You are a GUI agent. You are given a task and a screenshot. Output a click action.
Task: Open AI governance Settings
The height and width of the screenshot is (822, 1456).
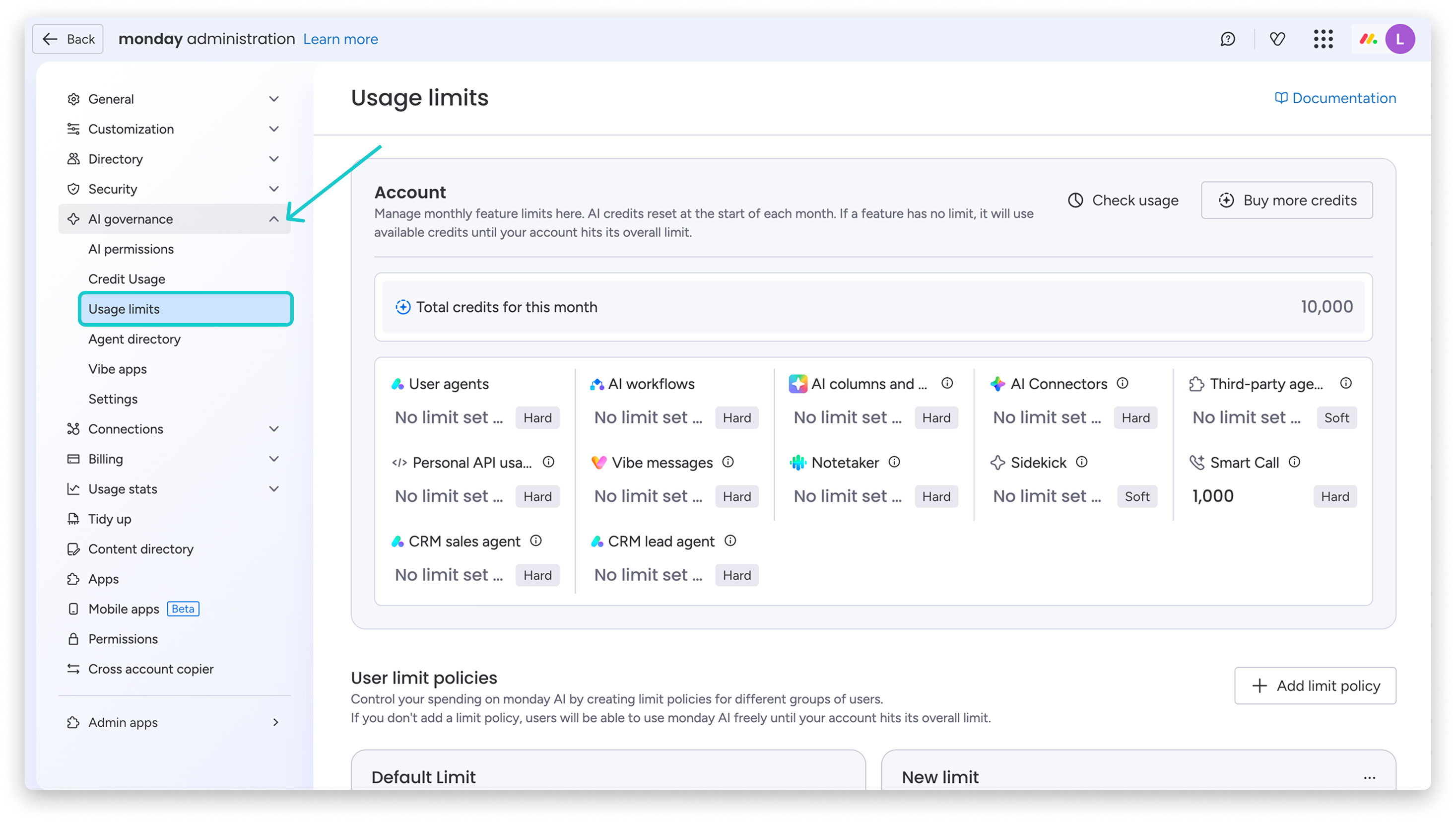113,399
